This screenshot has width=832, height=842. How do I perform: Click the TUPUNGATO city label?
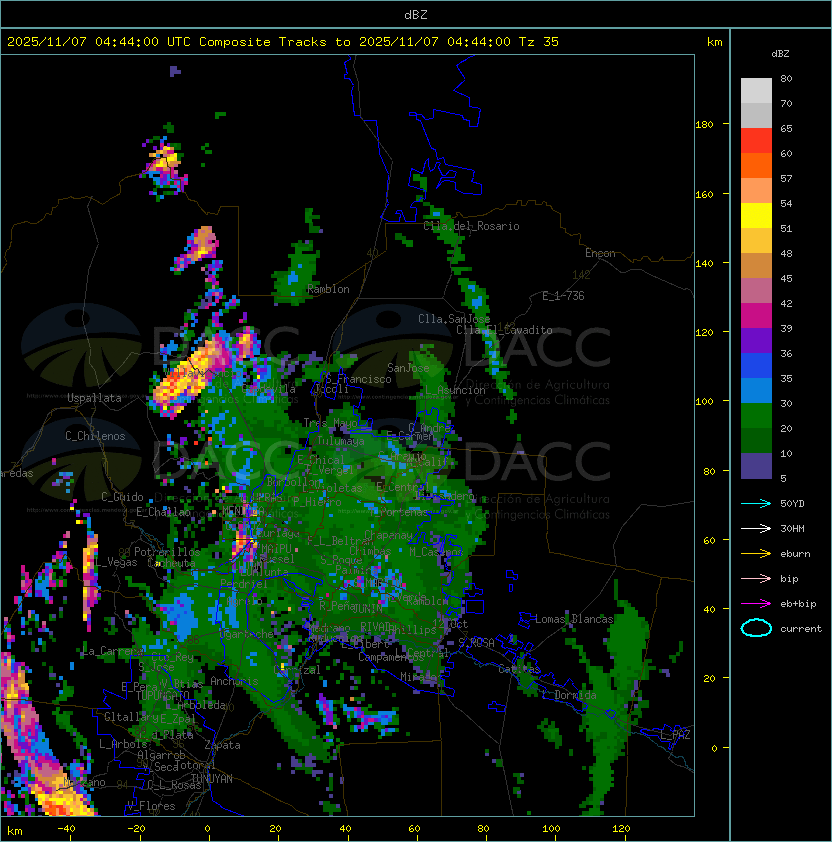[x=162, y=695]
